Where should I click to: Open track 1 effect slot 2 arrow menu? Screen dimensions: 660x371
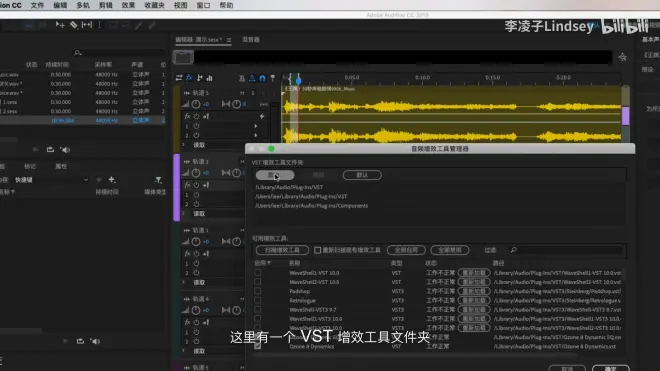pyautogui.click(x=255, y=135)
